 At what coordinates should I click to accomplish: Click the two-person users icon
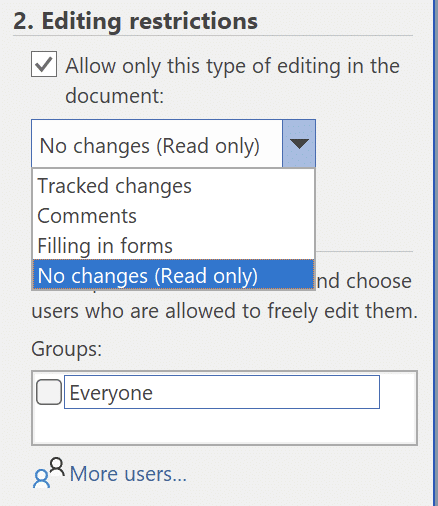pyautogui.click(x=48, y=473)
